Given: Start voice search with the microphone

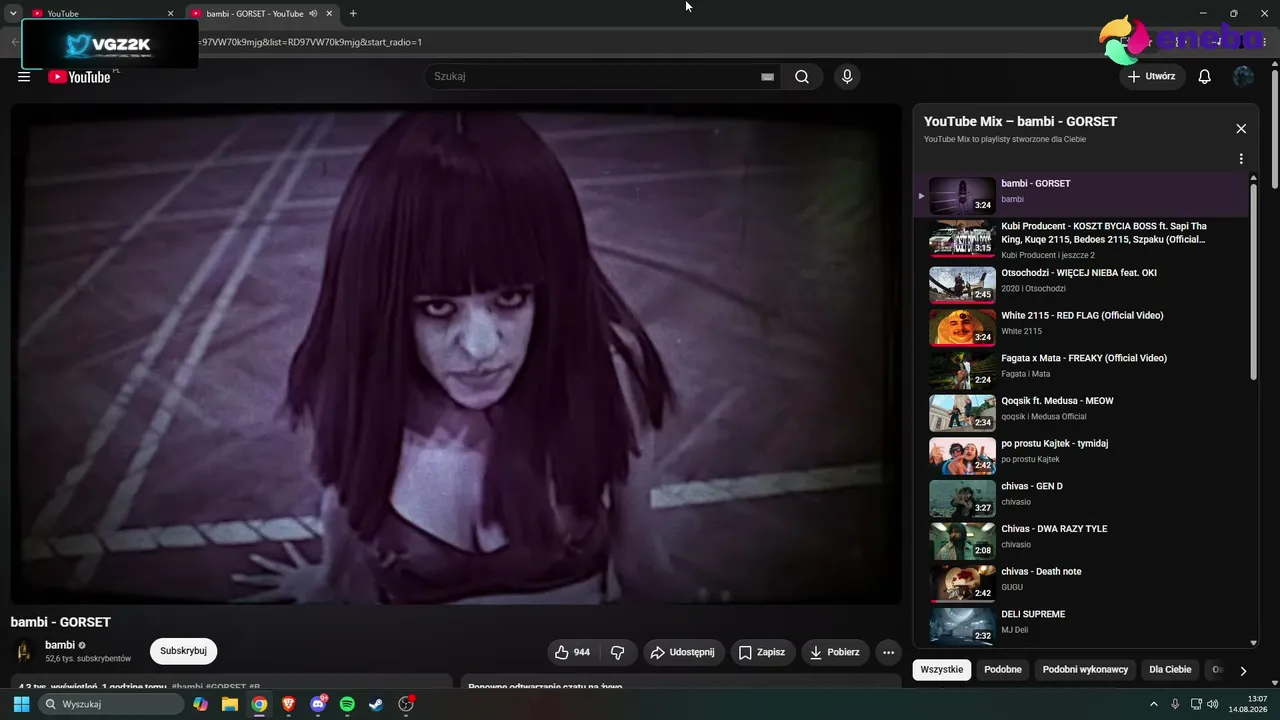Looking at the screenshot, I should click(x=847, y=77).
